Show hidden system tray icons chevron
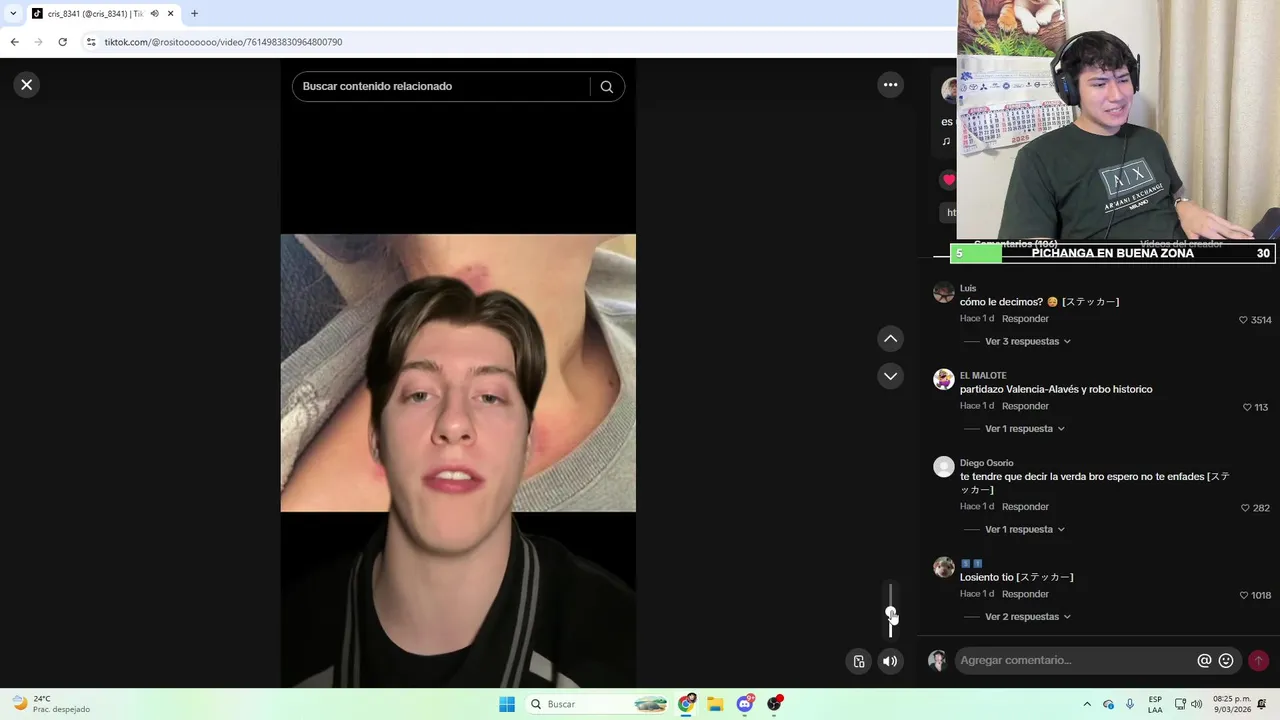Viewport: 1280px width, 720px height. tap(1087, 704)
